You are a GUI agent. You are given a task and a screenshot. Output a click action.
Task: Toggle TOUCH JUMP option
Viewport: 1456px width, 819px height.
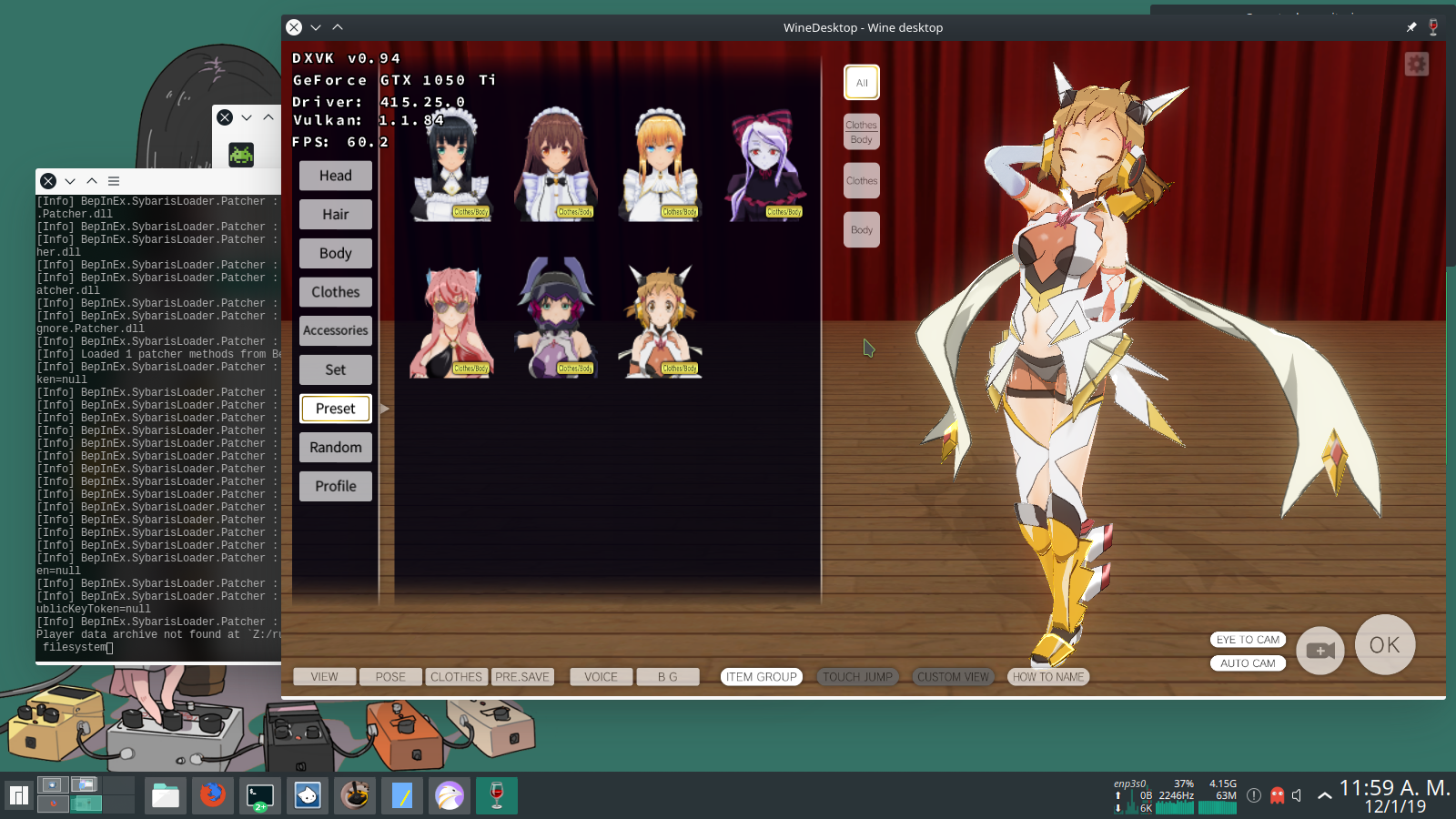(858, 677)
